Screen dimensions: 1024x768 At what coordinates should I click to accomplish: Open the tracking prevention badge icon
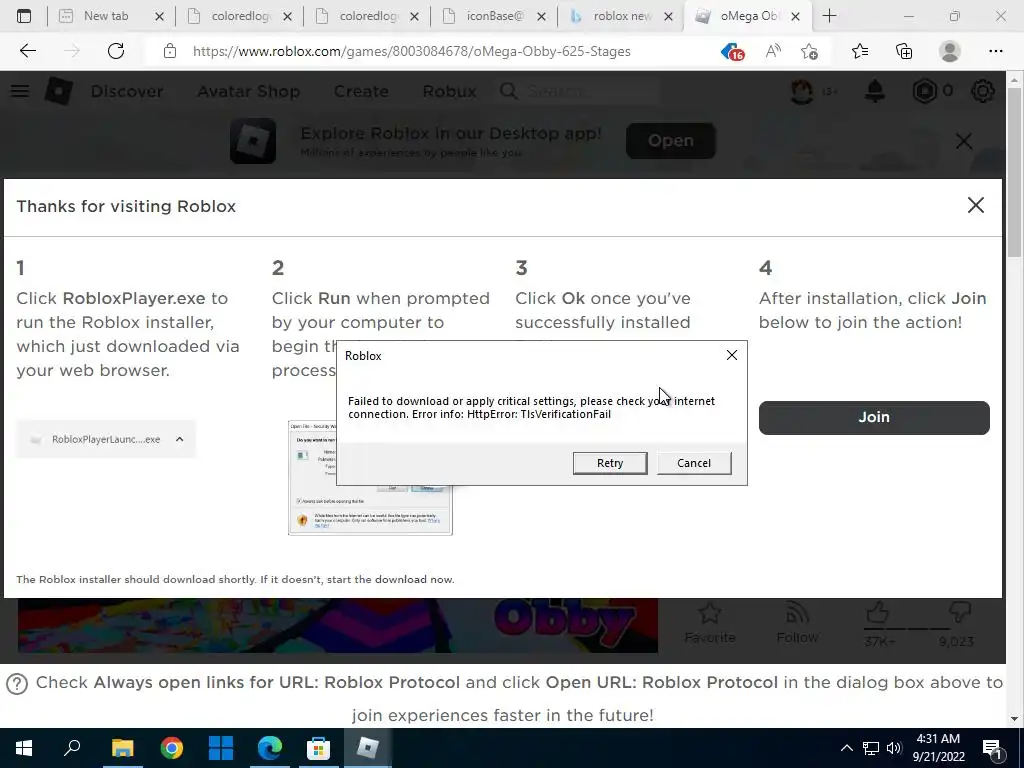point(733,51)
